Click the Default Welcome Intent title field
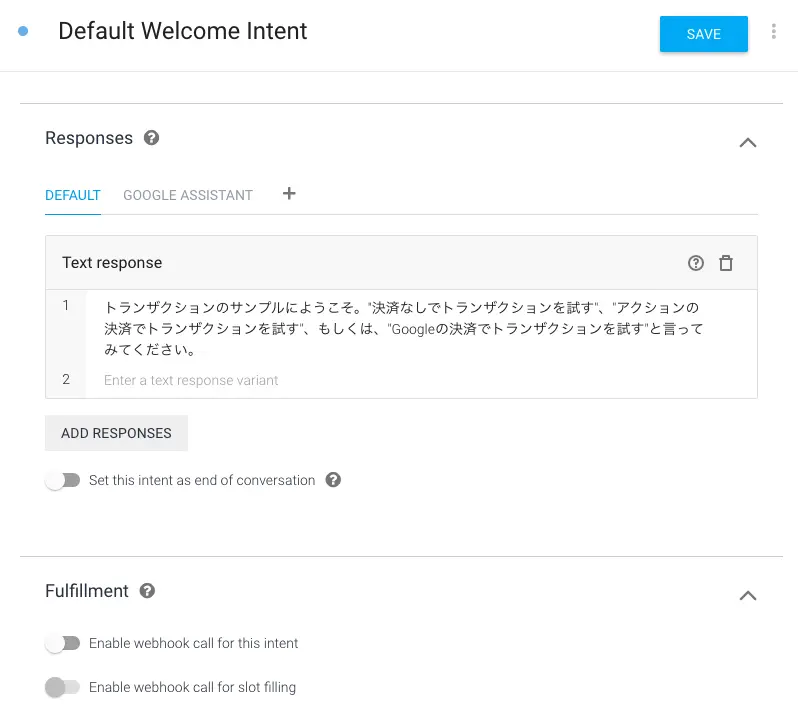The image size is (798, 720). (x=183, y=31)
